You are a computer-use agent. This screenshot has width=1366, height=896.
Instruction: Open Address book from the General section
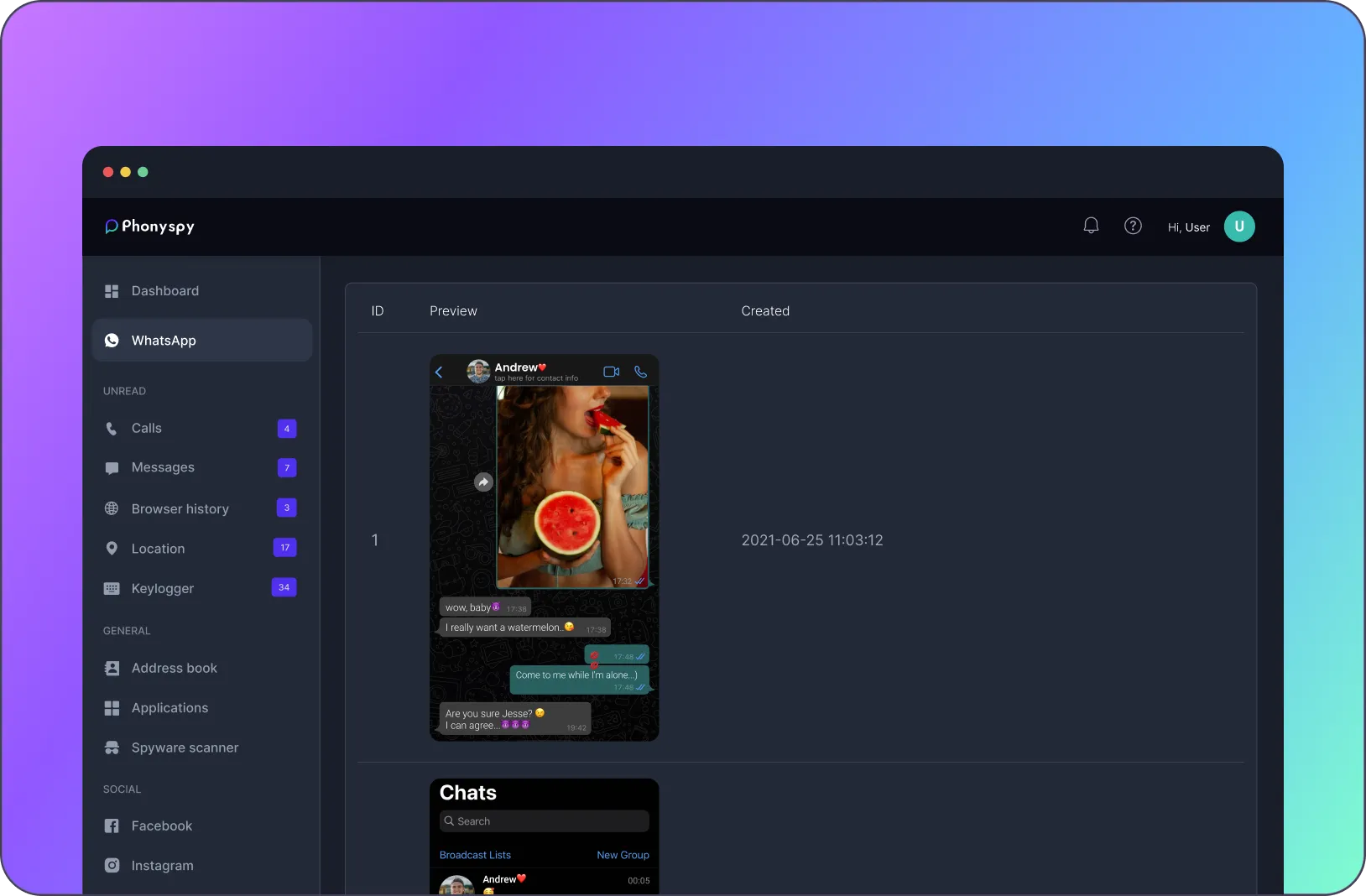(174, 668)
